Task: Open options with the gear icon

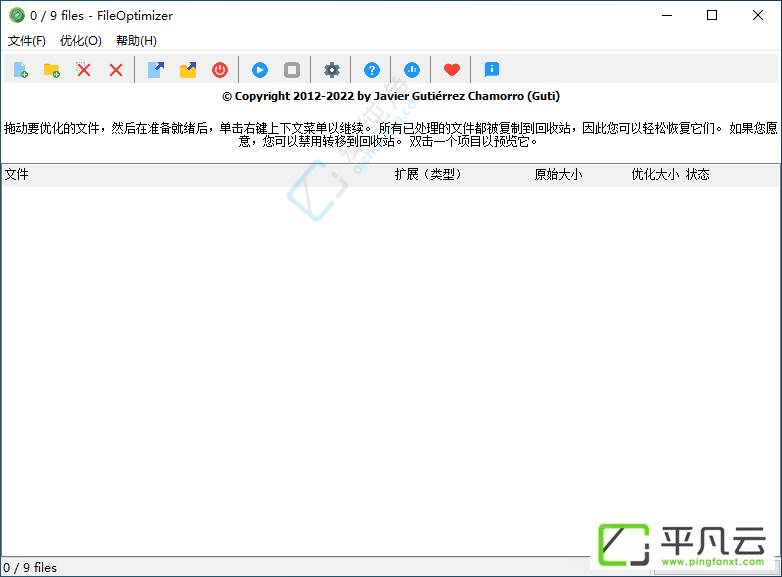Action: (332, 70)
